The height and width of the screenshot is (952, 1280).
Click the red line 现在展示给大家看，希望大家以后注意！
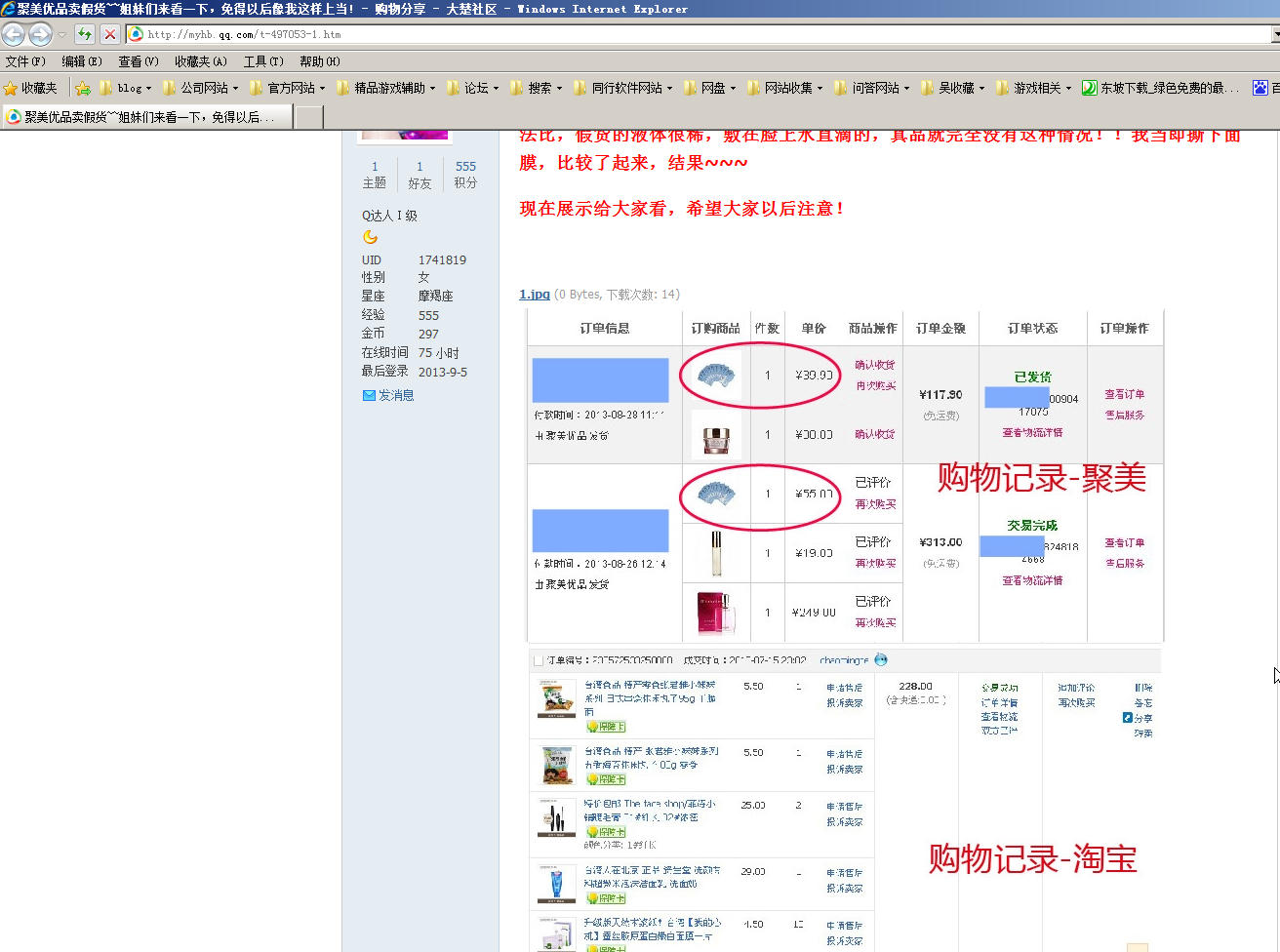tap(683, 209)
